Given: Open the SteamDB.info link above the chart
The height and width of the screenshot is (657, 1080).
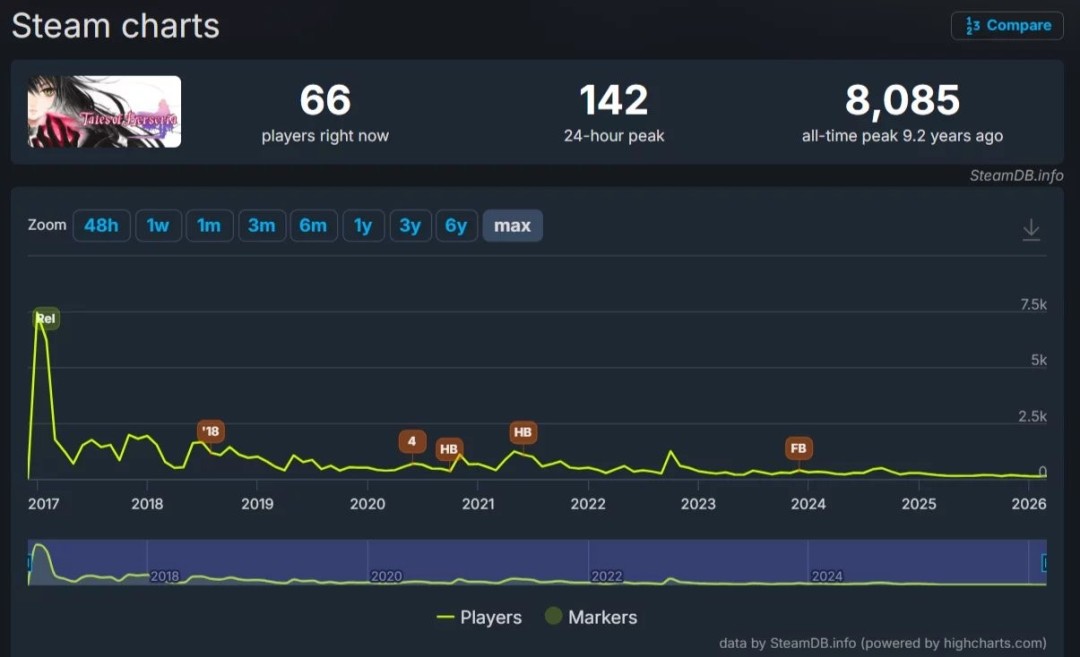Looking at the screenshot, I should 1017,175.
